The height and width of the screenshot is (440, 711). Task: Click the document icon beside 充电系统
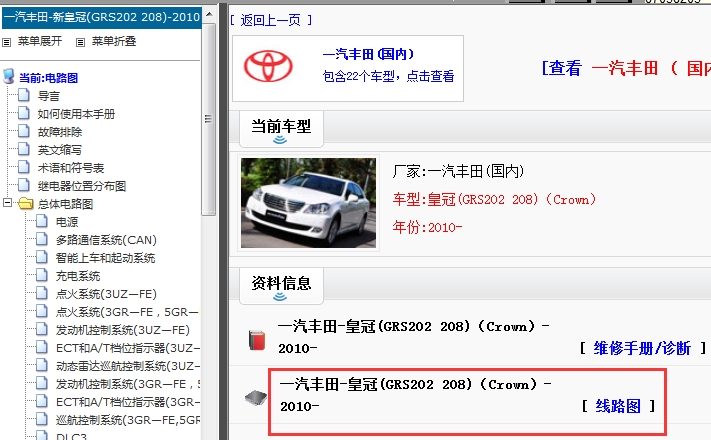click(42, 275)
